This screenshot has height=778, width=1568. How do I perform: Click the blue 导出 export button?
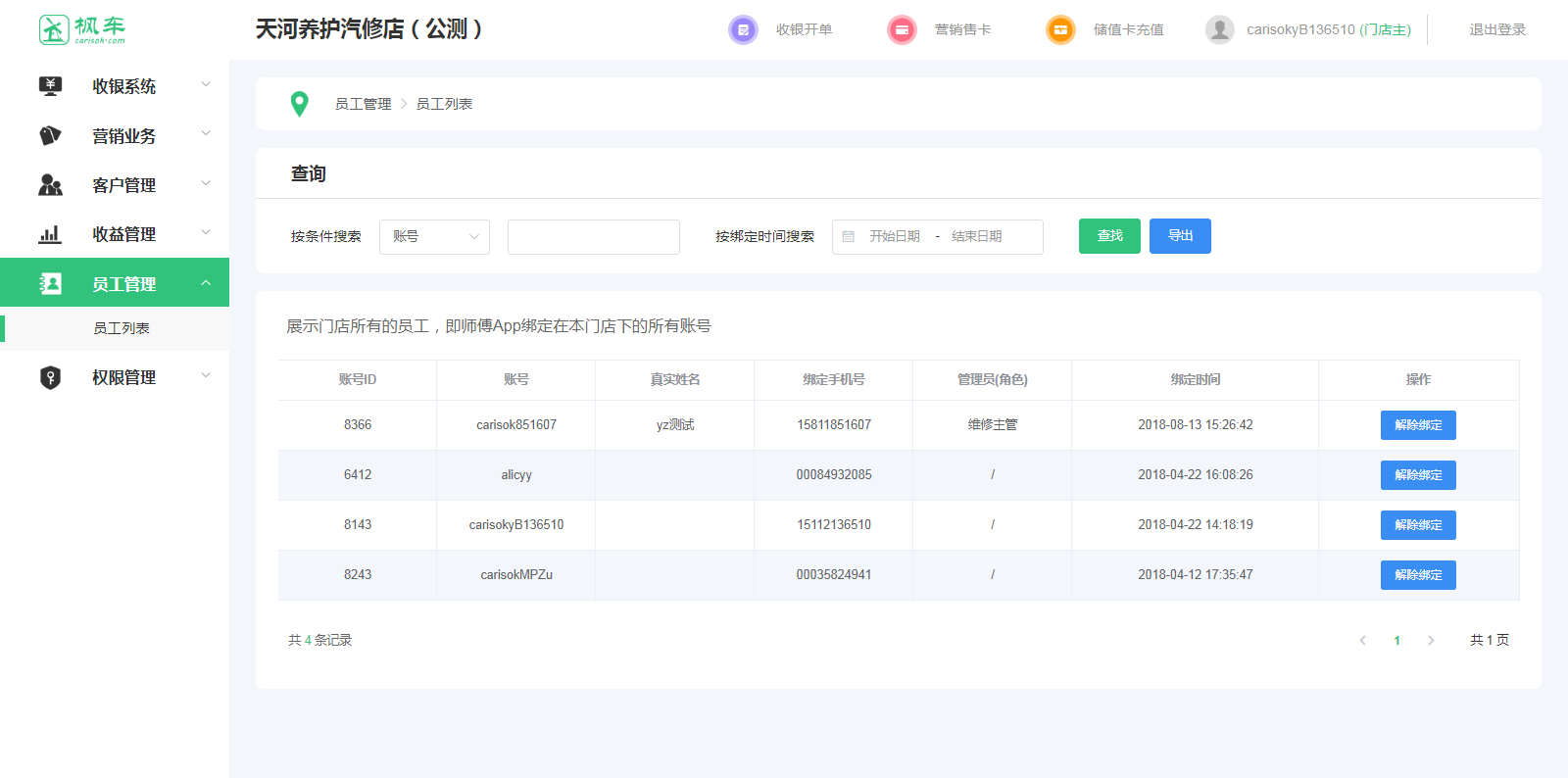point(1180,236)
